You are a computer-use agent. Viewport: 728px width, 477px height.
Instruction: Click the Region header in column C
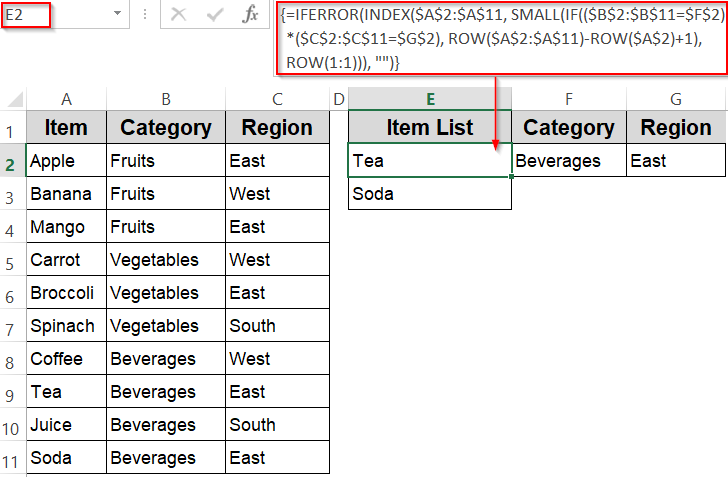[277, 128]
